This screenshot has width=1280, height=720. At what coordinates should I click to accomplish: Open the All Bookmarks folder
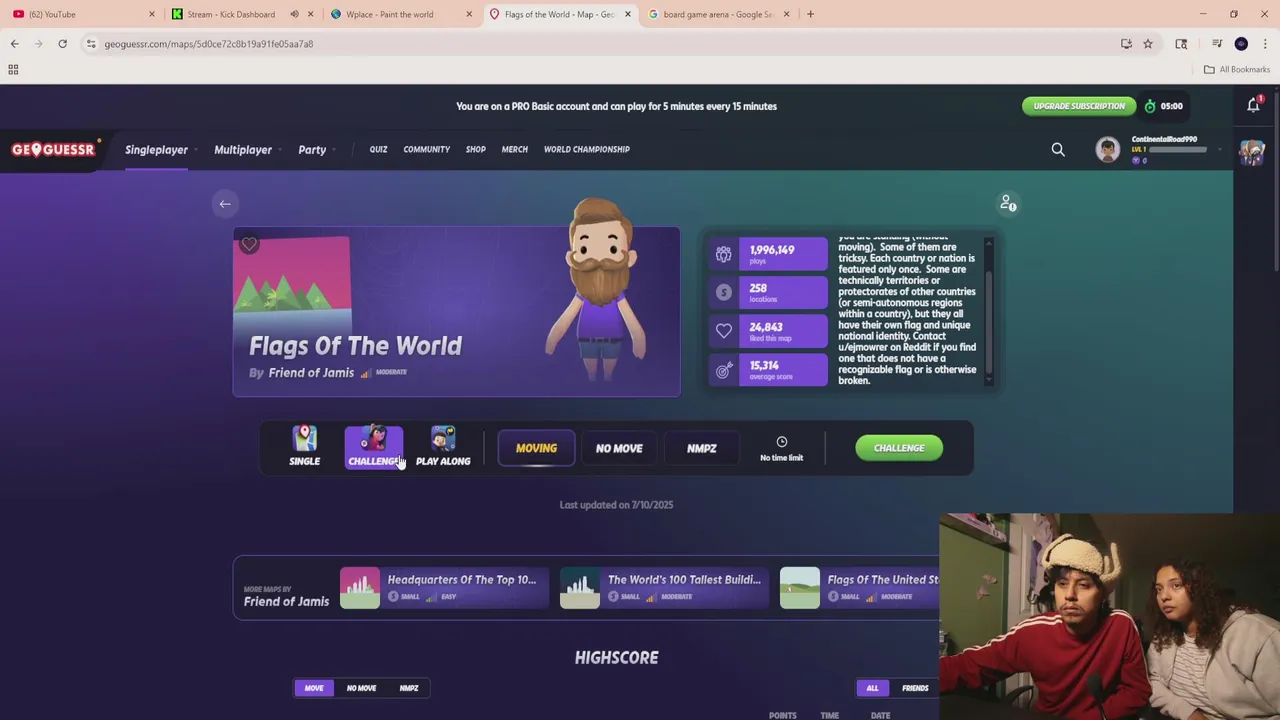click(1237, 70)
